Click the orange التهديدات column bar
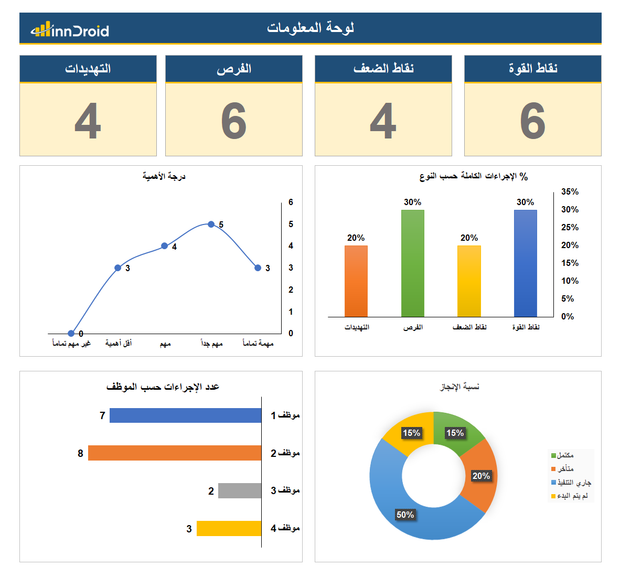Screen dimensions: 620x577 pyautogui.click(x=356, y=280)
